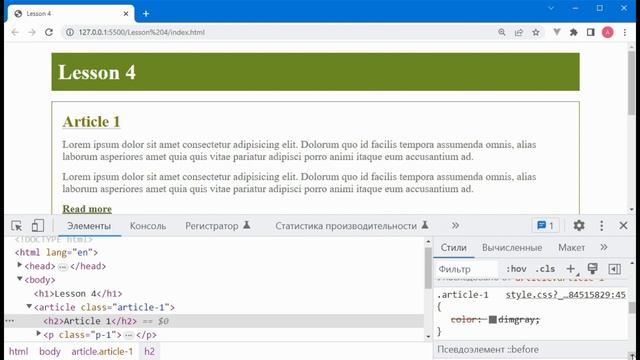
Task: Toggle the .cls classes panel
Action: tap(545, 269)
